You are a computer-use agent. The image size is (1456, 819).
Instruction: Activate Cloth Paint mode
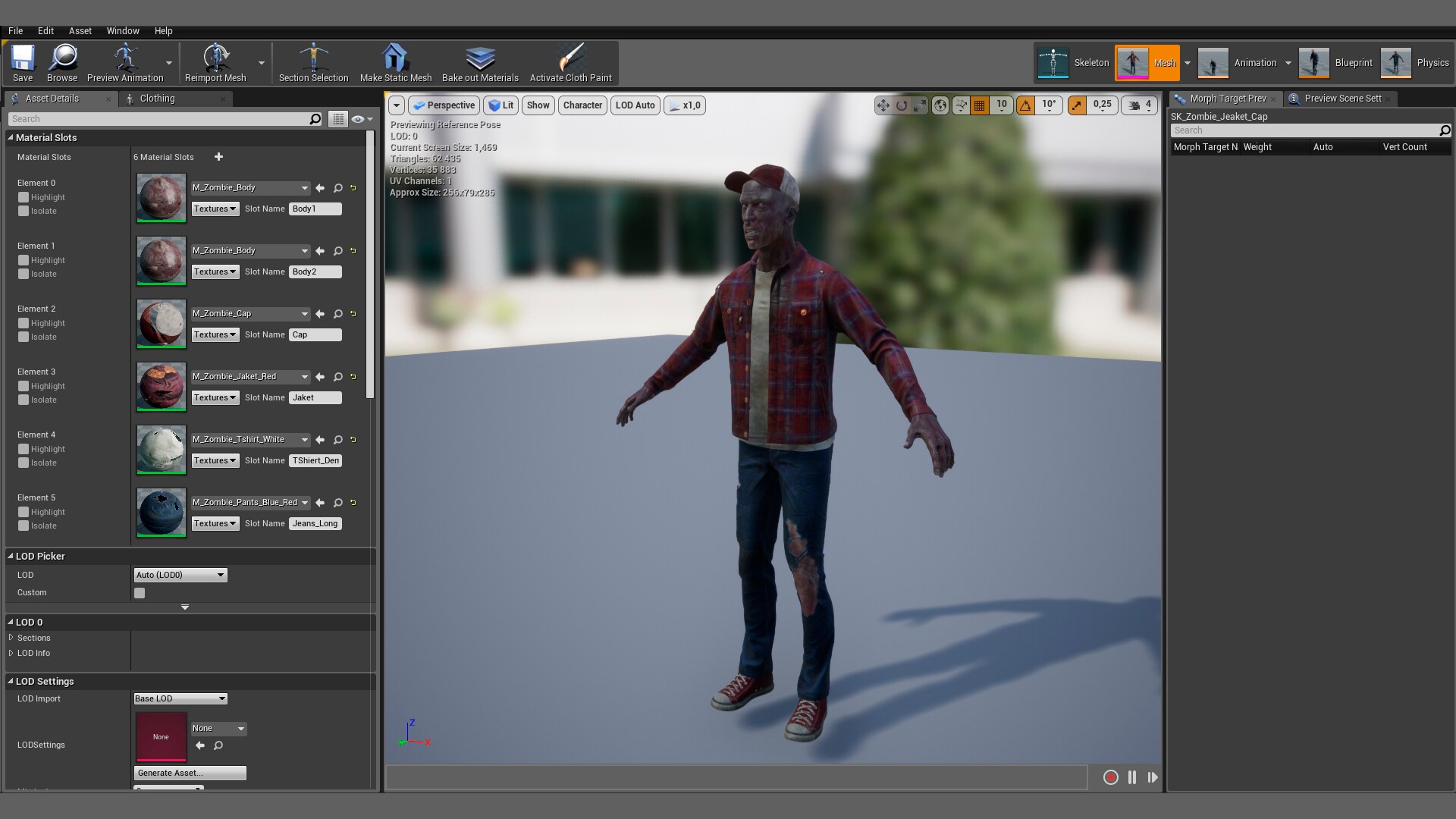[571, 63]
